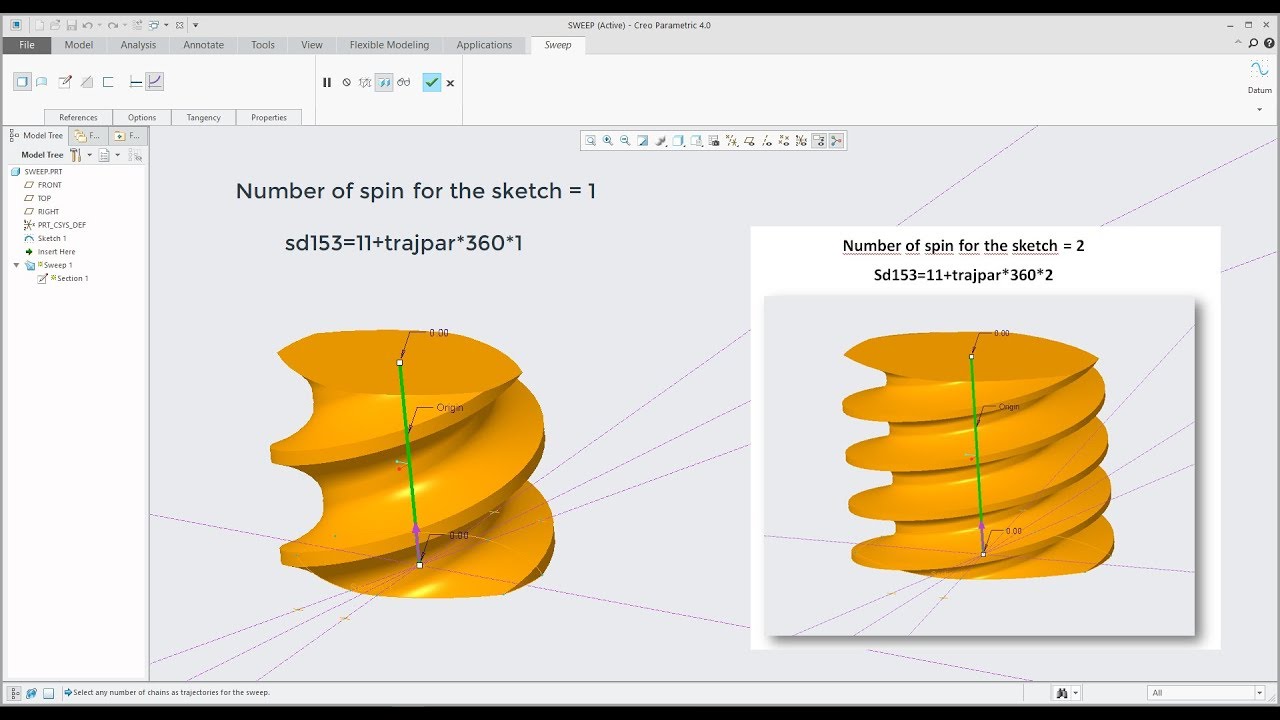The image size is (1280, 720).
Task: Open the customize quick access toolbar arrow
Action: click(x=195, y=25)
